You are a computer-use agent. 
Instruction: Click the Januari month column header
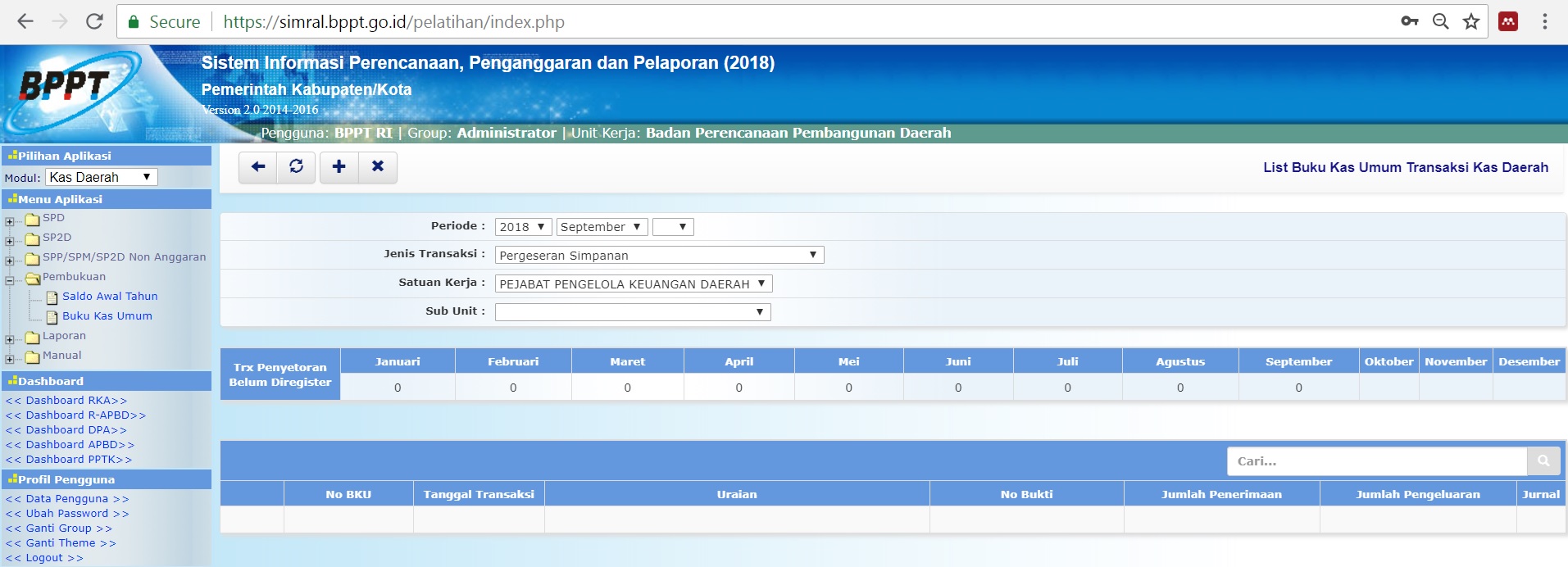pyautogui.click(x=398, y=361)
